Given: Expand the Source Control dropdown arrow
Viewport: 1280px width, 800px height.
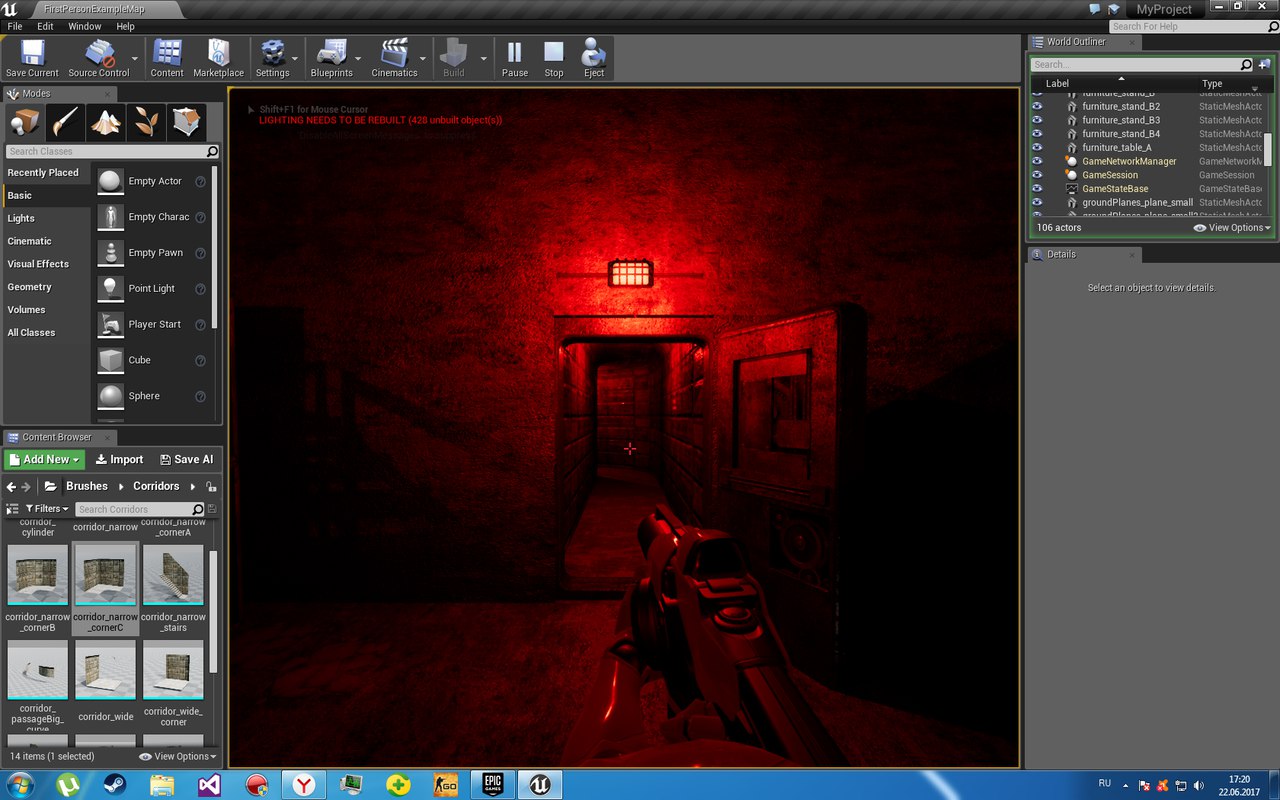Looking at the screenshot, I should click(136, 59).
